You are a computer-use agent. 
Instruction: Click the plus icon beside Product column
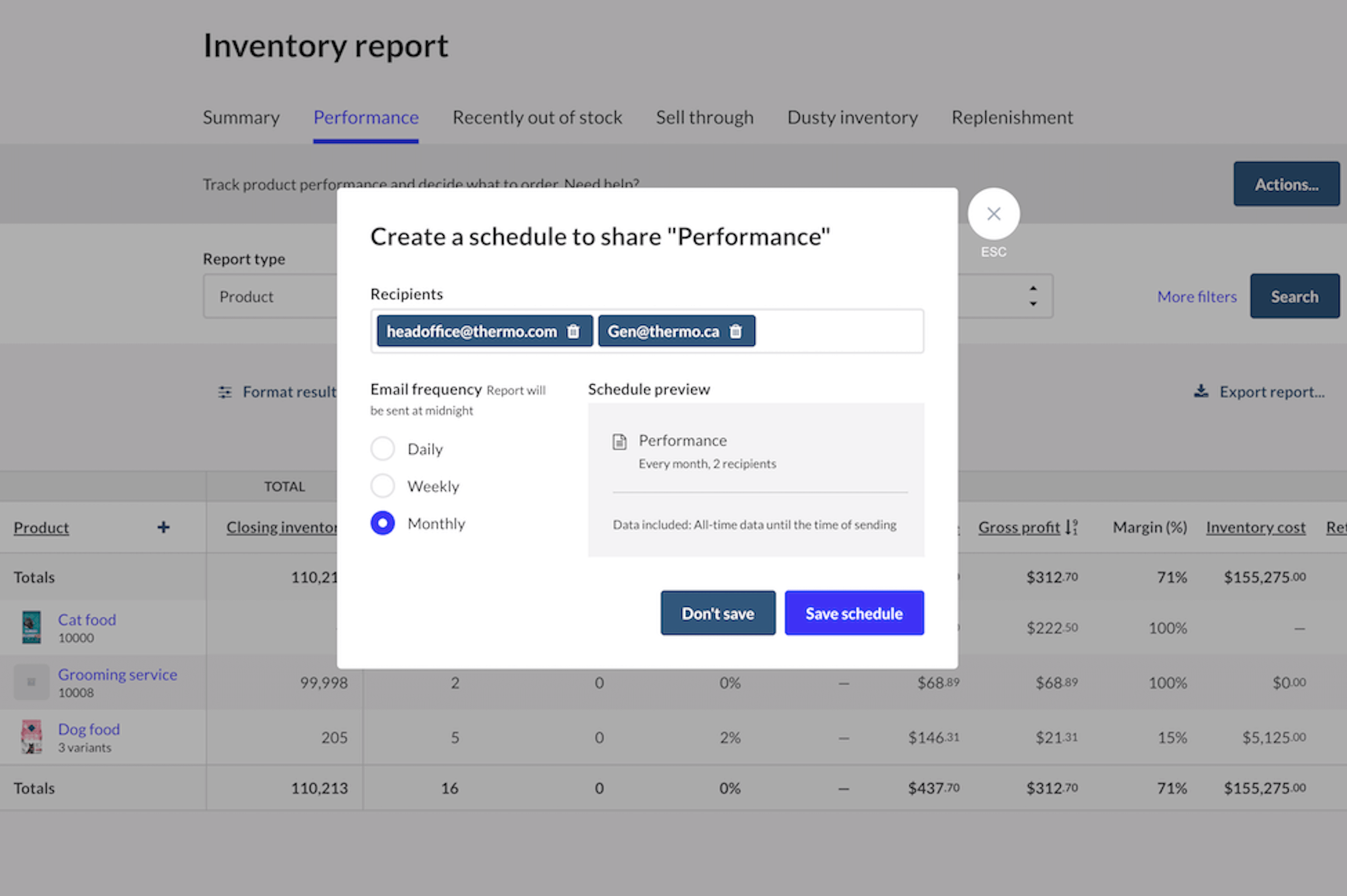click(x=163, y=527)
